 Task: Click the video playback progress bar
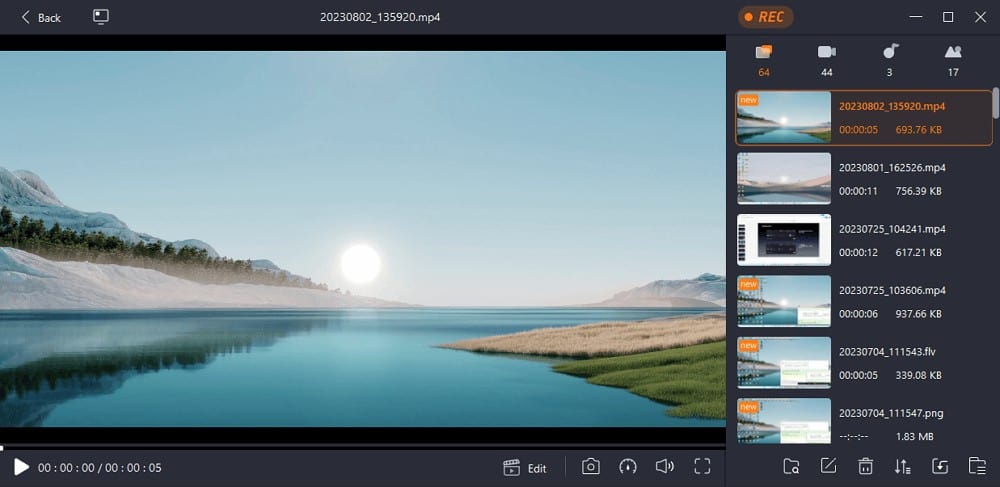point(362,447)
